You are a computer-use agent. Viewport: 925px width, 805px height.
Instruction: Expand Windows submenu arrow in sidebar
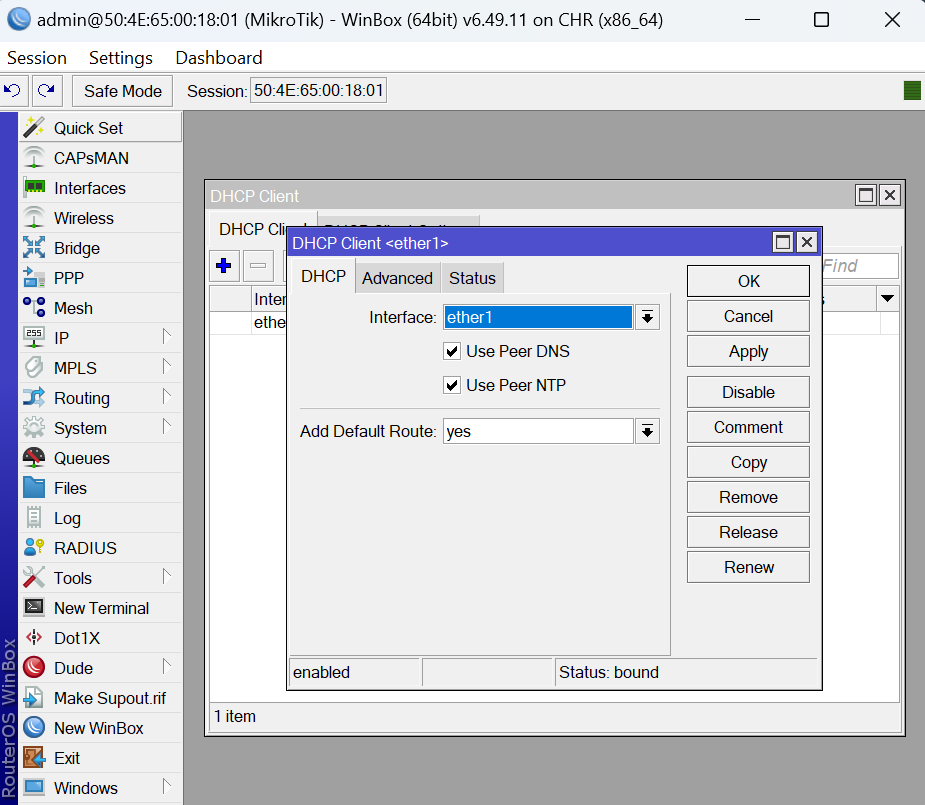[167, 787]
